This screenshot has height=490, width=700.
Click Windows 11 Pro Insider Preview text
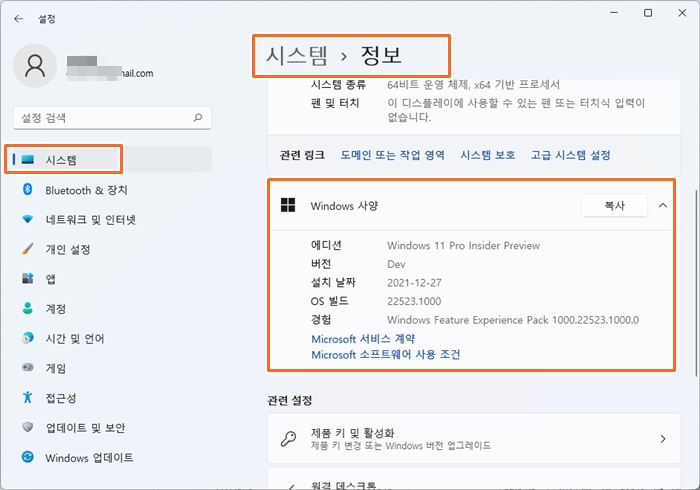tap(463, 245)
